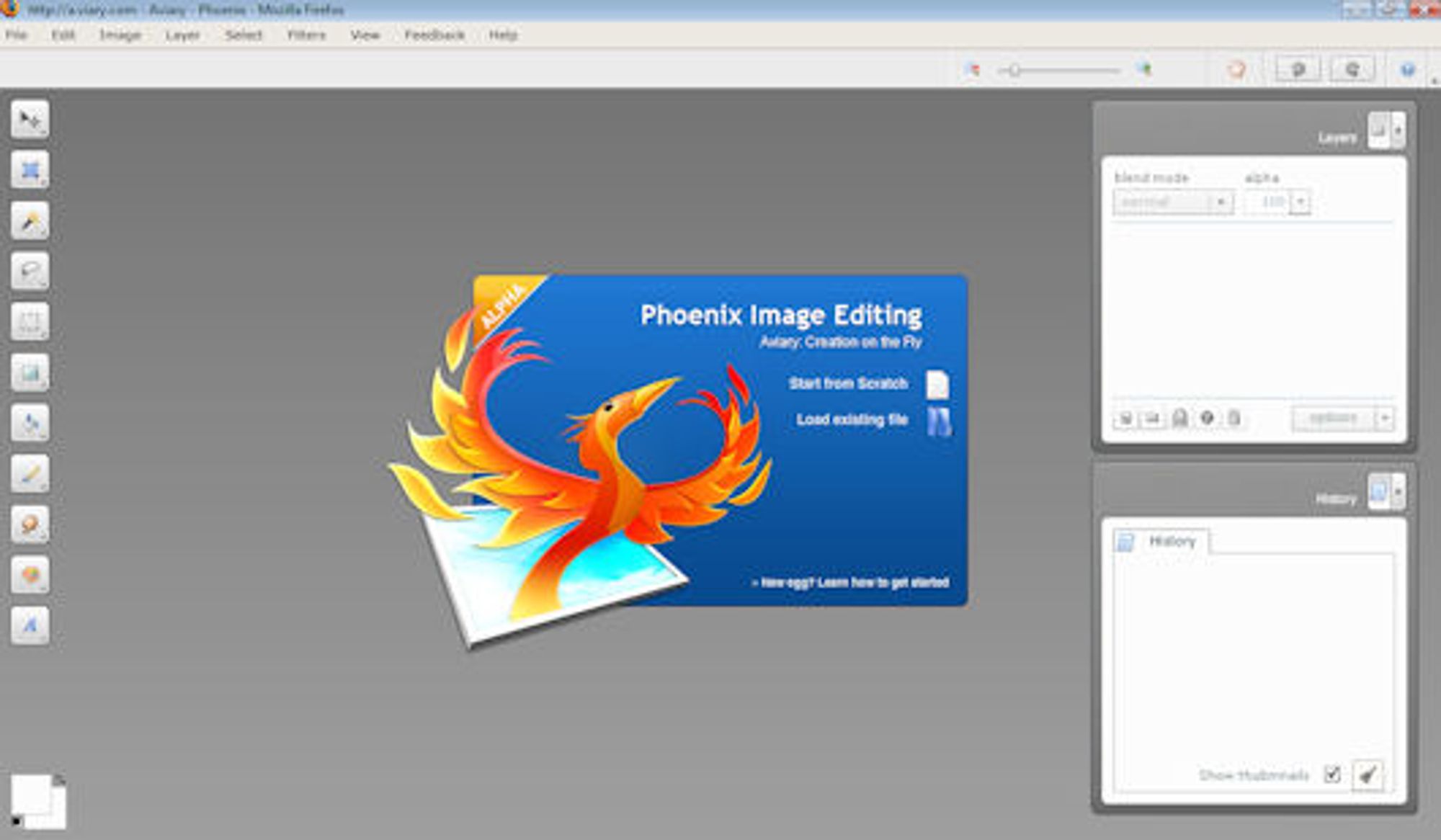Click the Layers panel header icon
1441x840 pixels.
(x=1378, y=130)
